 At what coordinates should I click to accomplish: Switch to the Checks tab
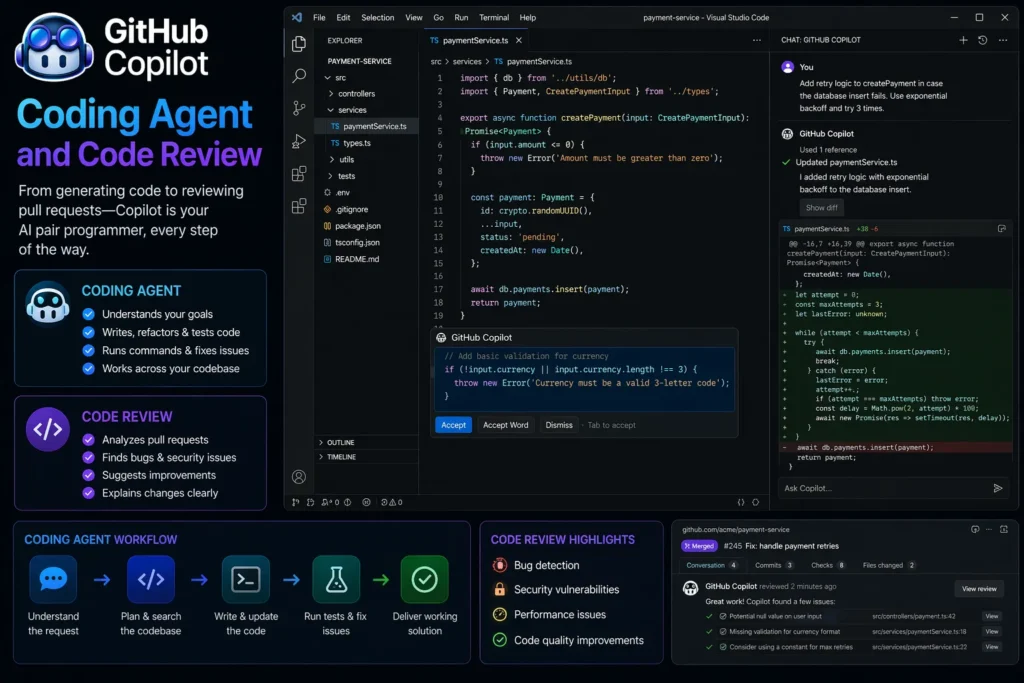[827, 565]
